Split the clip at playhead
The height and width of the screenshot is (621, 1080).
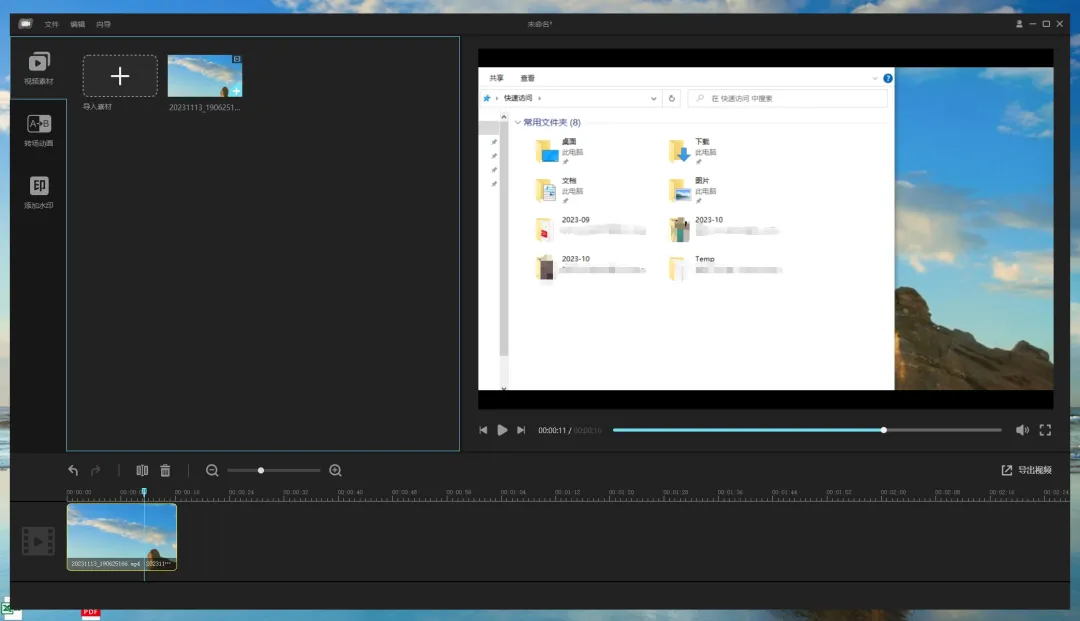142,470
